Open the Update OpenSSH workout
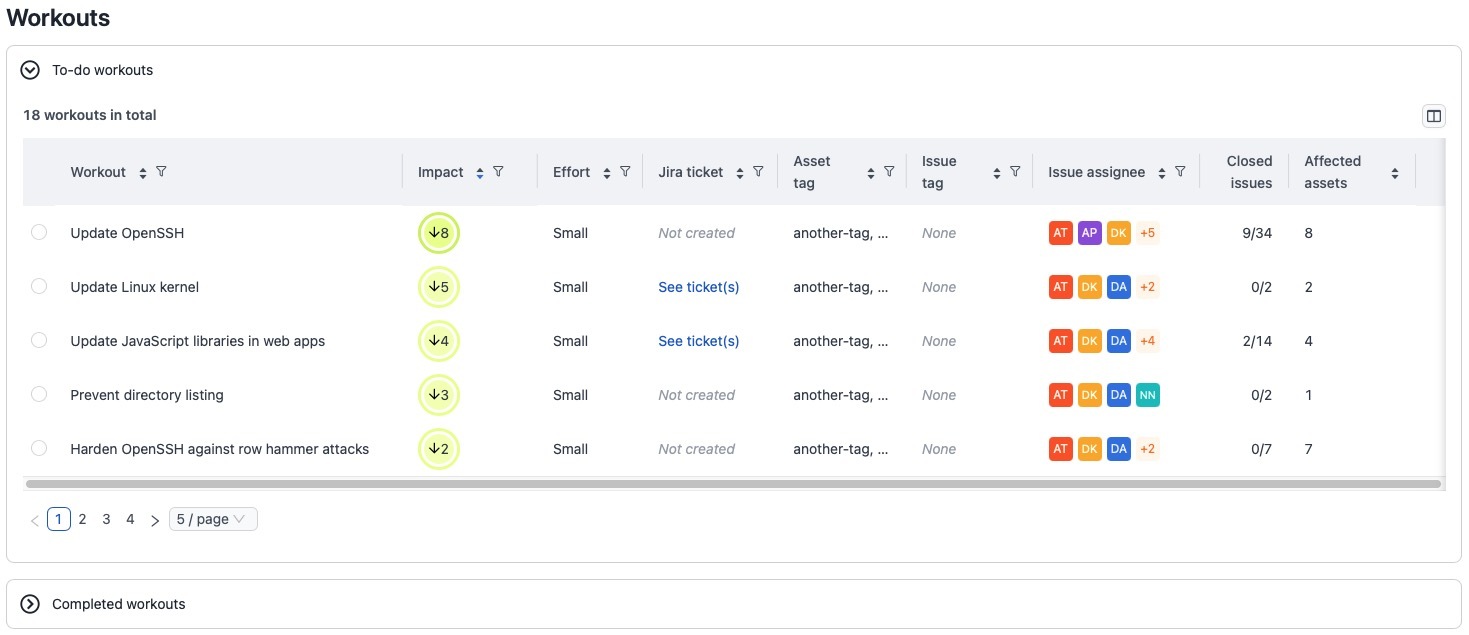This screenshot has width=1469, height=635. click(x=127, y=233)
